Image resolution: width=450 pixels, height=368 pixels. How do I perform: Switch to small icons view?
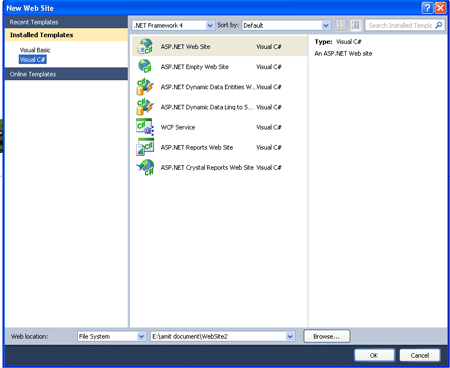[x=341, y=25]
